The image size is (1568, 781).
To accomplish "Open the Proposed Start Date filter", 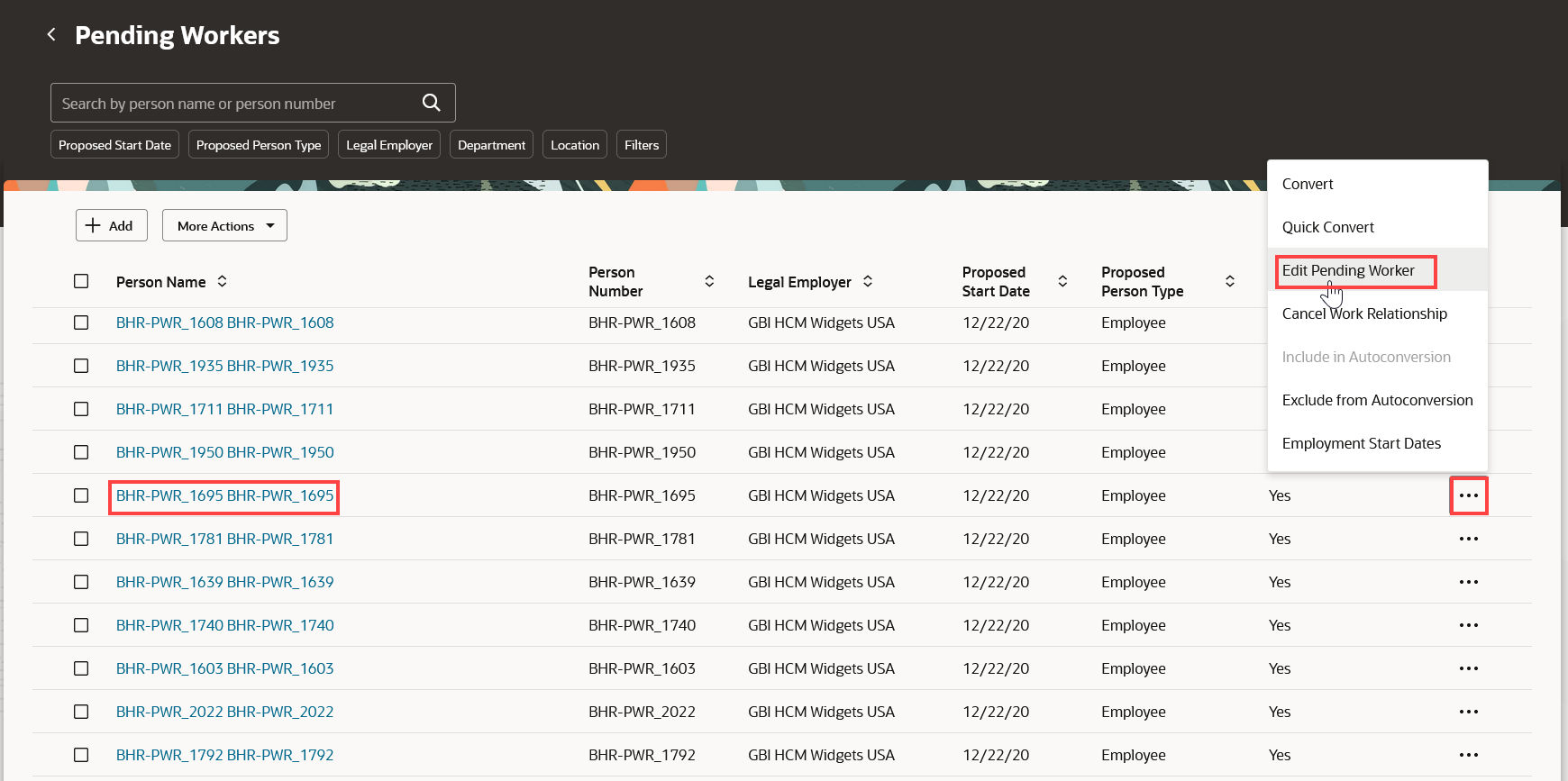I will click(114, 145).
